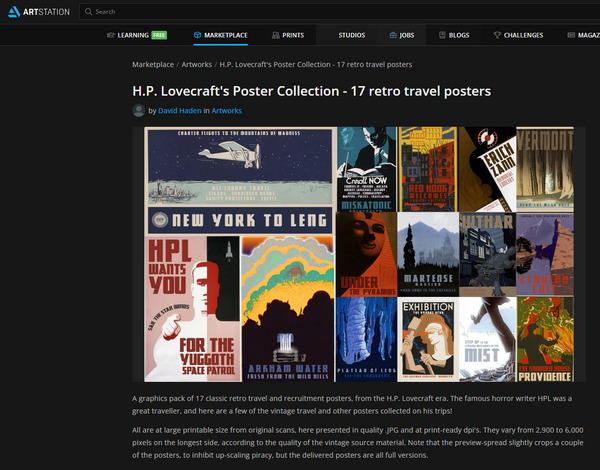Click the Blogs icon in navigation
Viewport: 600px width, 470px height.
tap(442, 35)
